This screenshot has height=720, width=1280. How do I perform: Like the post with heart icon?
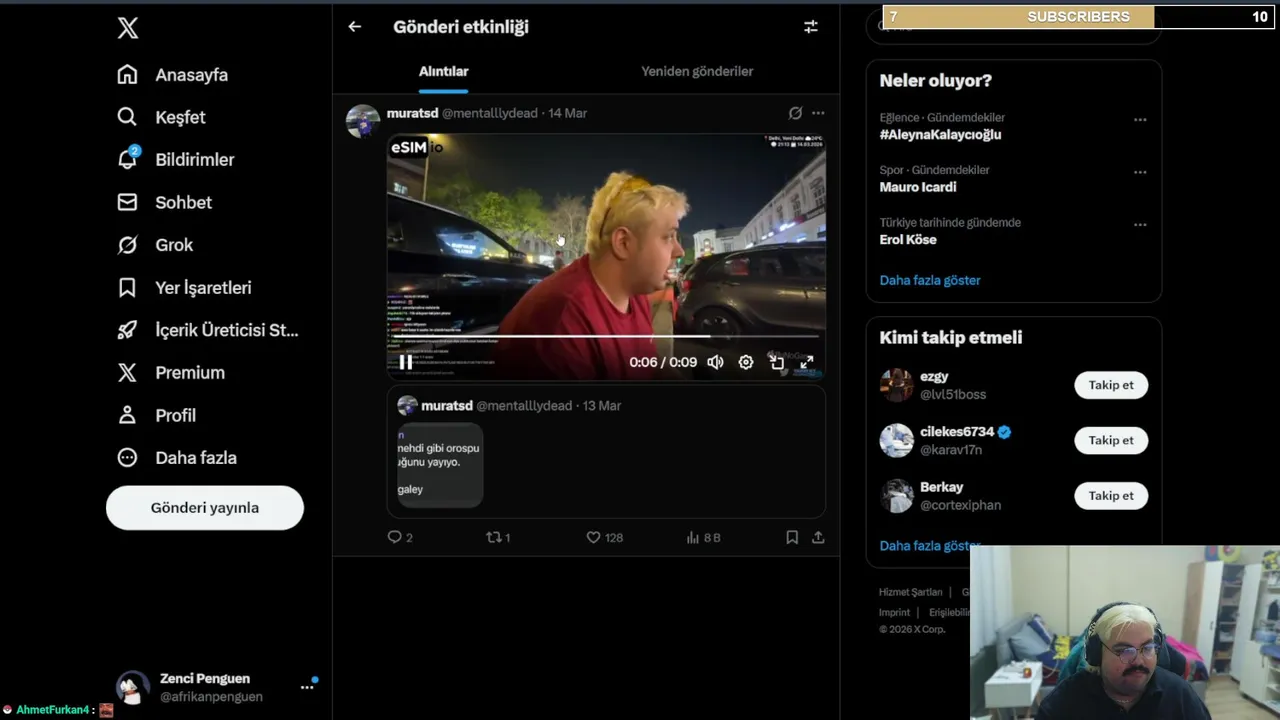pos(593,537)
